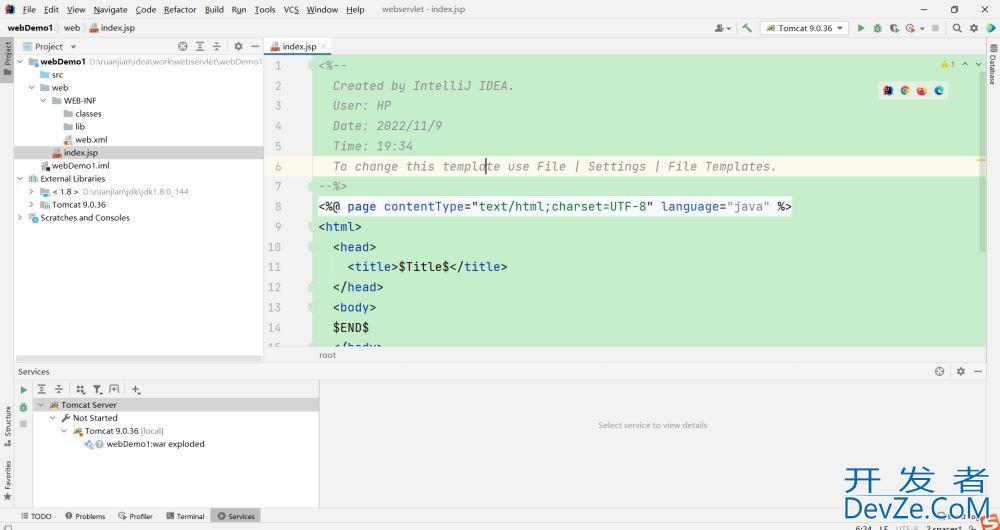Open page in built-in preview icon

(888, 91)
